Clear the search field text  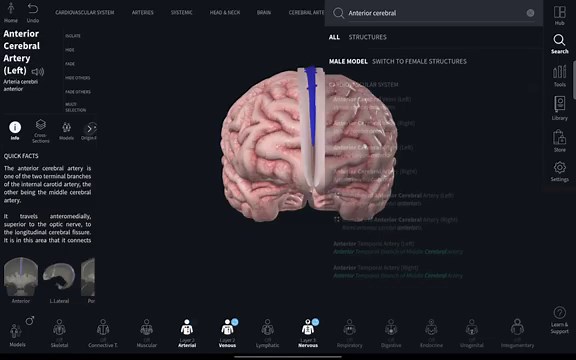[x=530, y=13]
